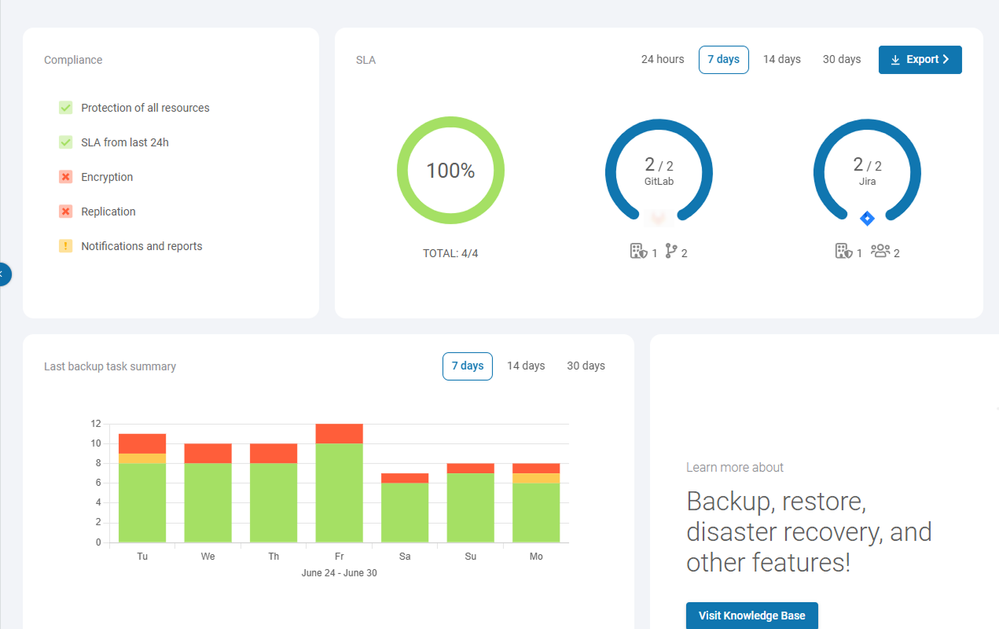Click the green check icon beside Protection of all resources
Viewport: 999px width, 629px height.
pos(66,107)
